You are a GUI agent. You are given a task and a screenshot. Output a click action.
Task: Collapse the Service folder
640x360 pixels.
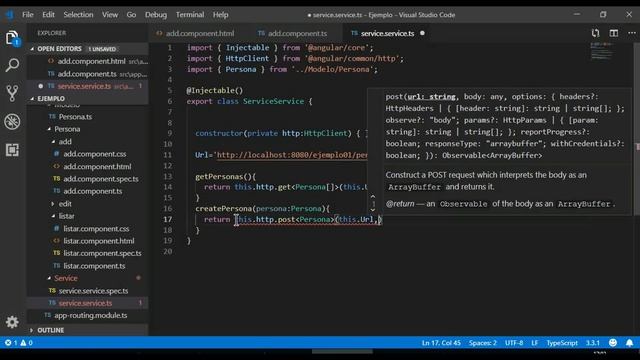point(65,278)
